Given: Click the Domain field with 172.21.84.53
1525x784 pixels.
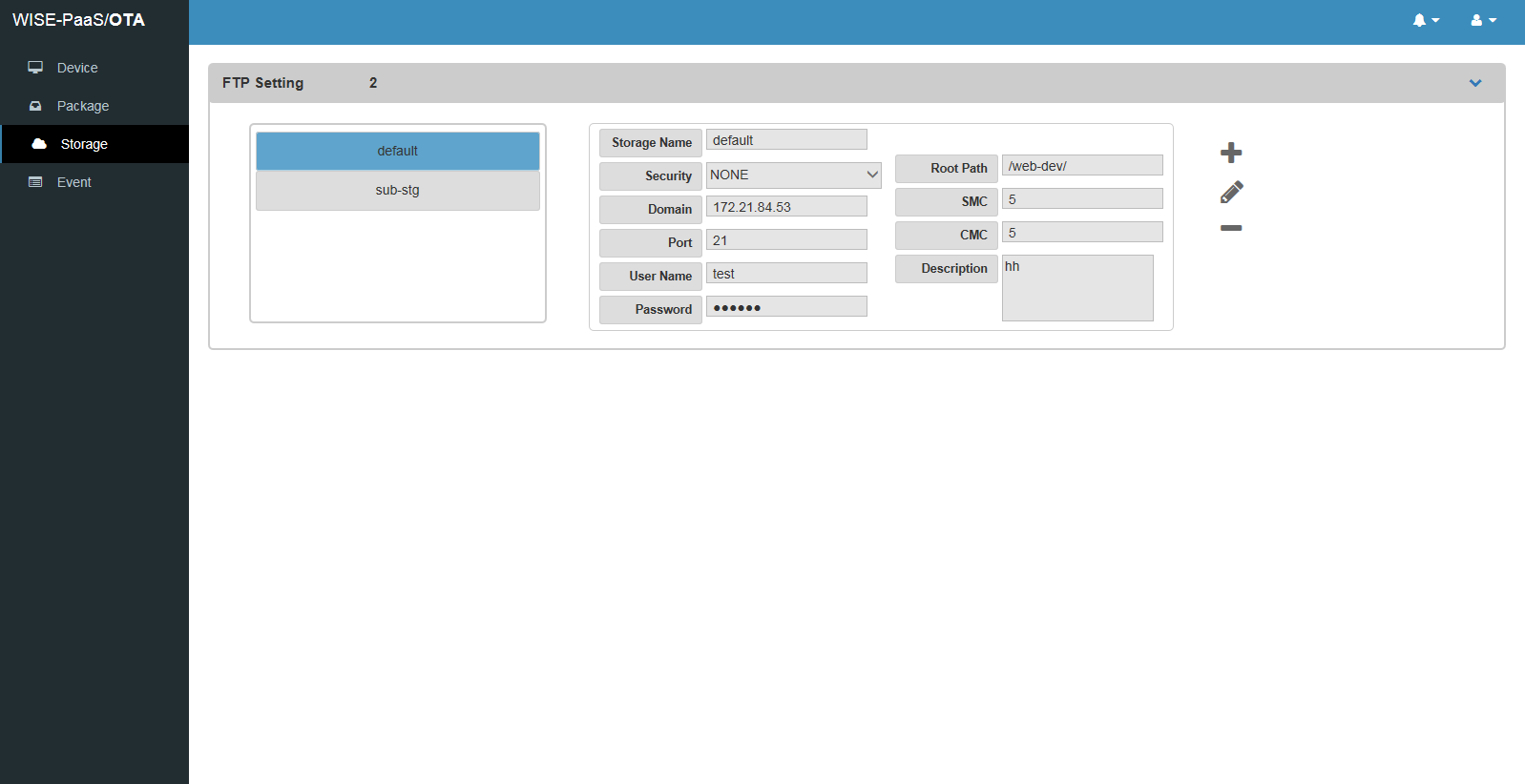Looking at the screenshot, I should point(786,207).
